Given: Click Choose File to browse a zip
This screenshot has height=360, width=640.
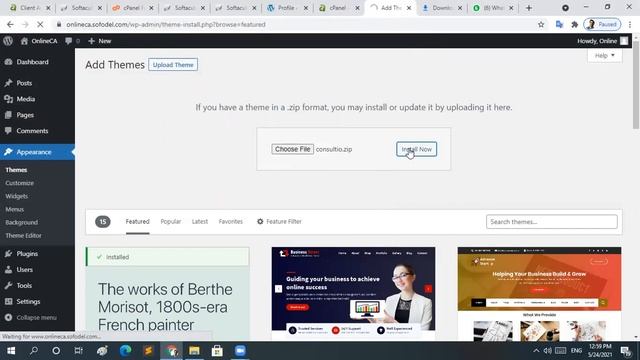Looking at the screenshot, I should [292, 149].
